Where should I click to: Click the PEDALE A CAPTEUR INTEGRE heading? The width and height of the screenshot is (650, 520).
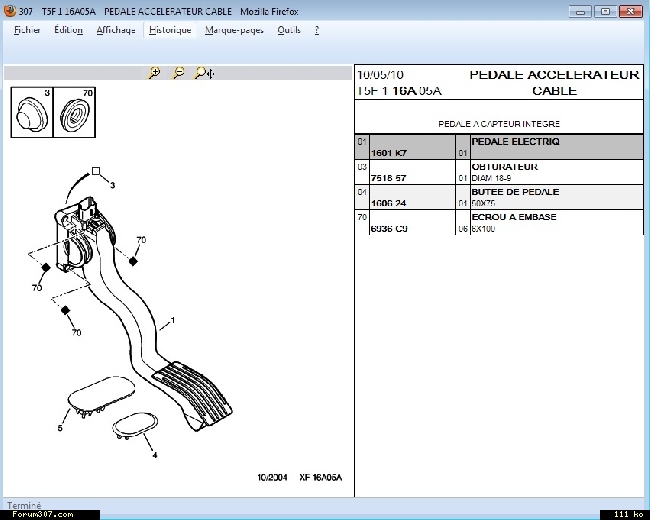[x=499, y=124]
